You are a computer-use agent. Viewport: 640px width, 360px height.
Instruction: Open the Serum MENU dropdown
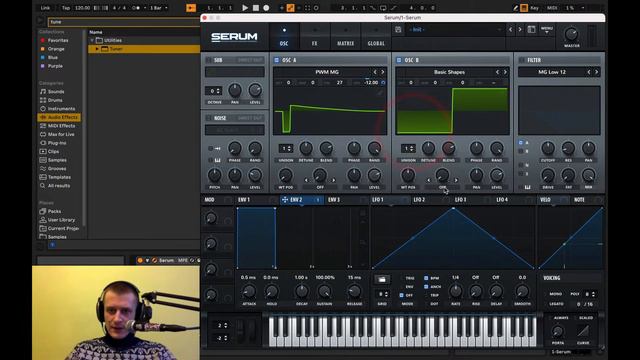pos(547,30)
